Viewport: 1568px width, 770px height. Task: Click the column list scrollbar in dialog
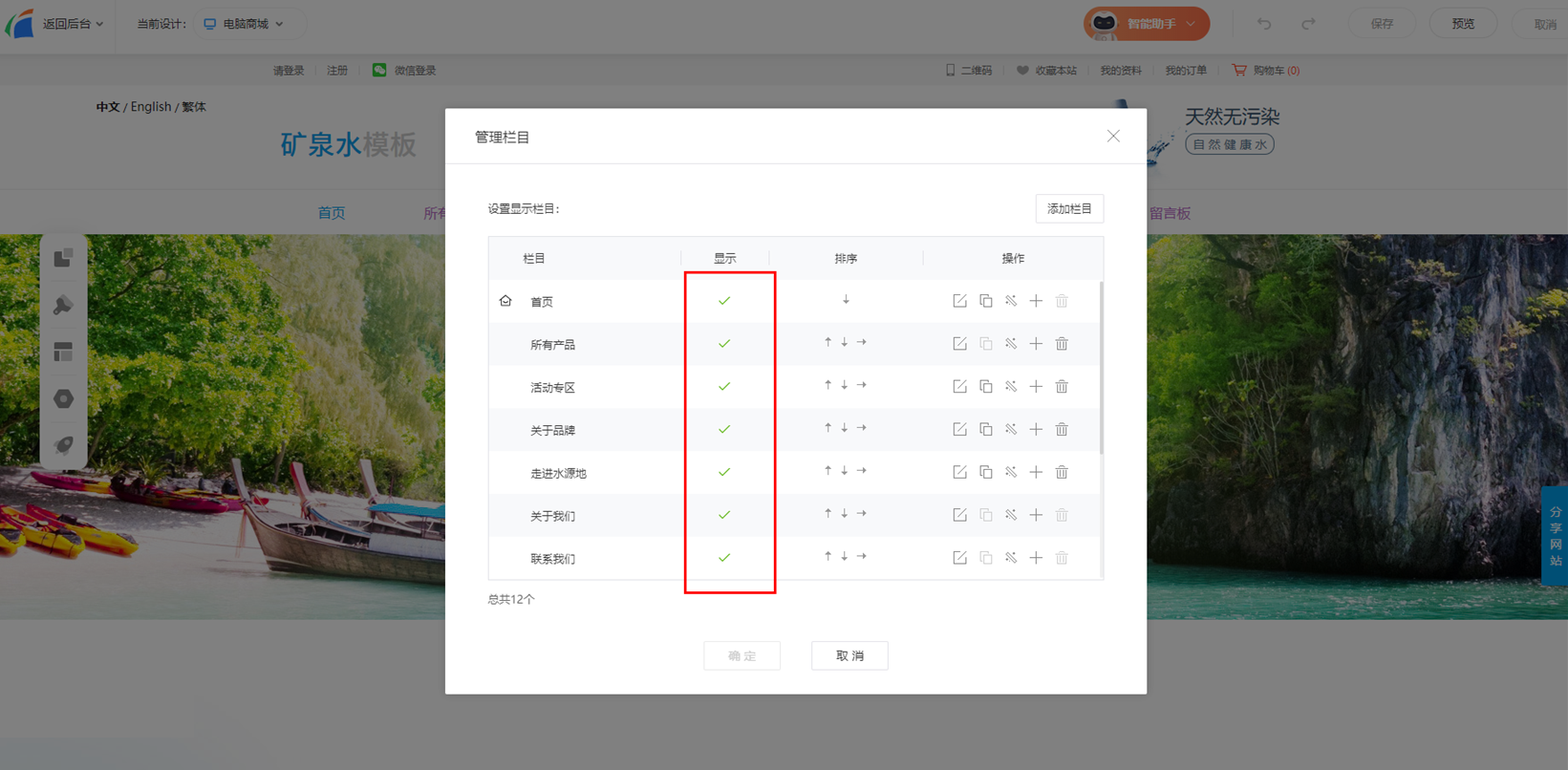coord(1101,368)
